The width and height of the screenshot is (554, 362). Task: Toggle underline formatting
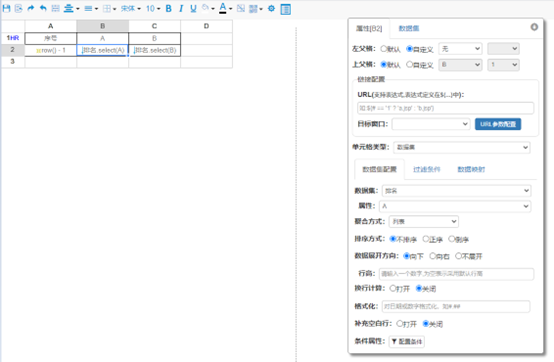coord(193,8)
